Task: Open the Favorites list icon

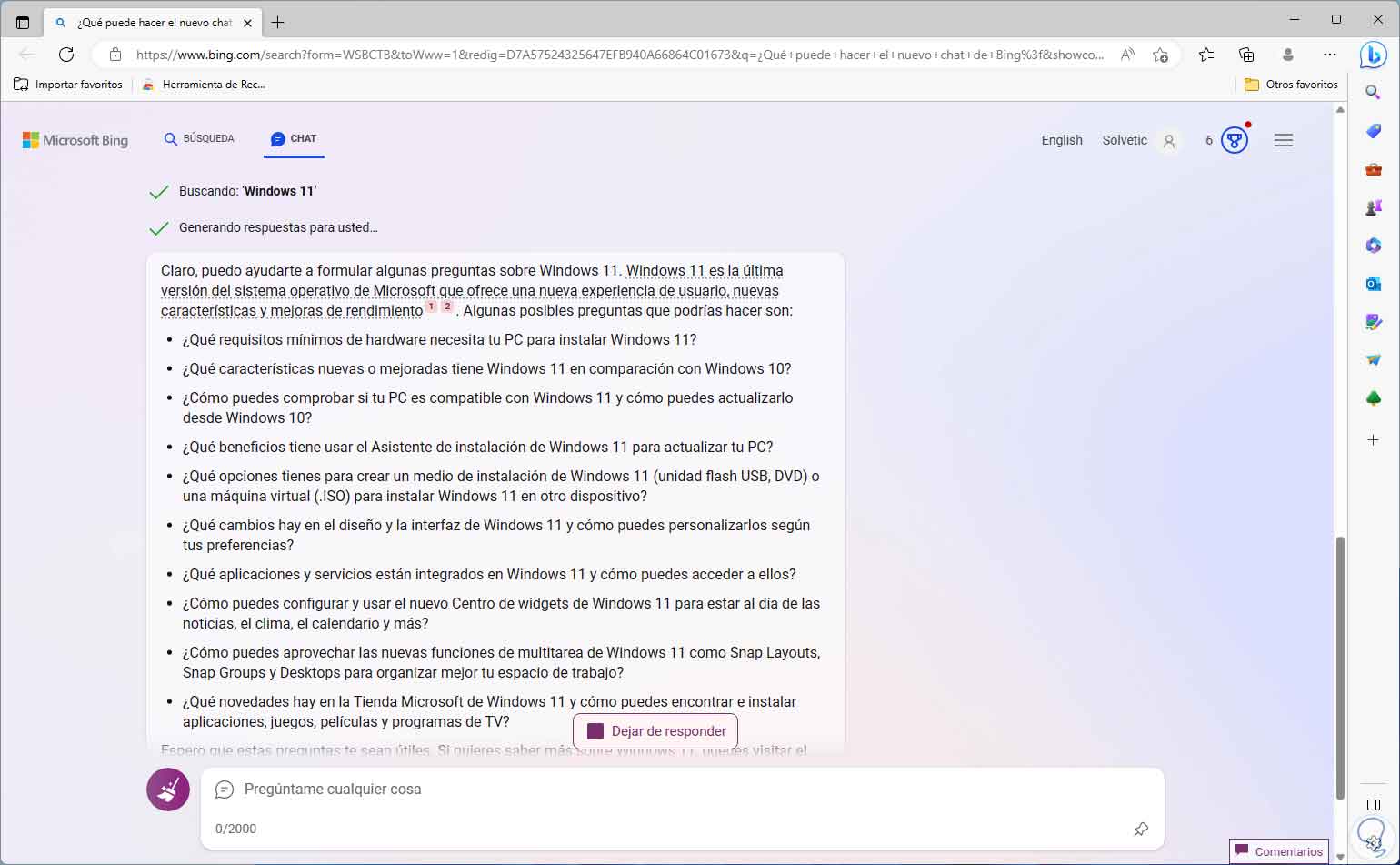Action: point(1206,55)
